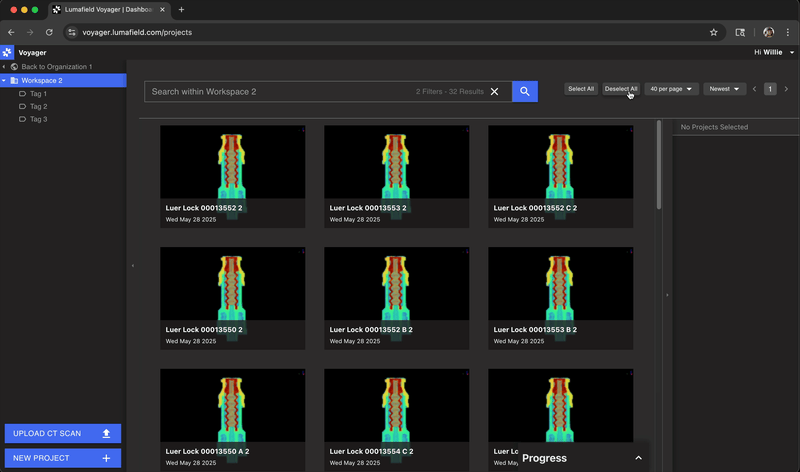Clear the search filters with the X icon
Image resolution: width=800 pixels, height=472 pixels.
[x=494, y=91]
